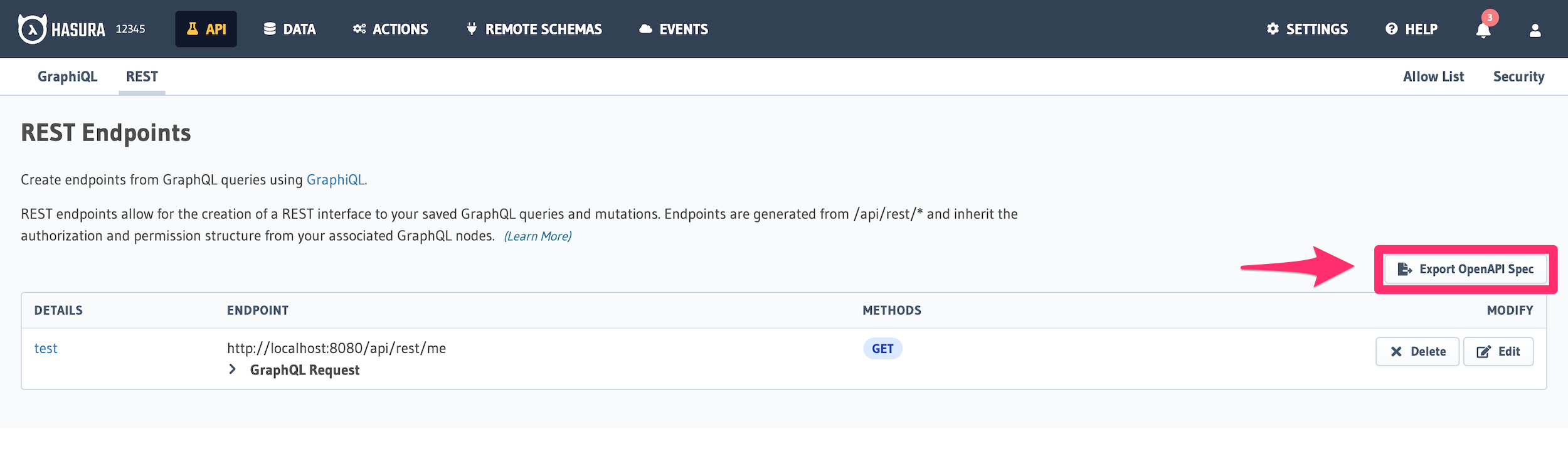Open the Allow List page
This screenshot has width=1568, height=454.
1433,76
